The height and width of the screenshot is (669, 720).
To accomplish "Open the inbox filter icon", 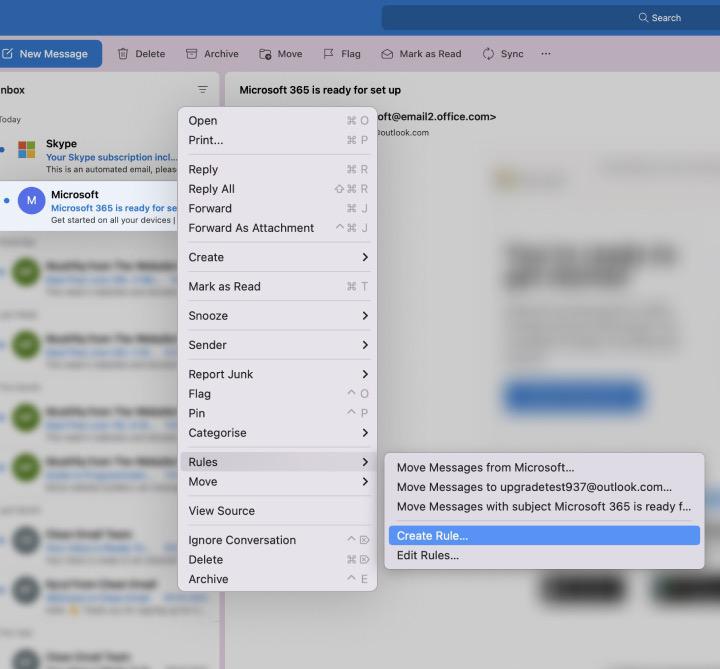I will (203, 90).
